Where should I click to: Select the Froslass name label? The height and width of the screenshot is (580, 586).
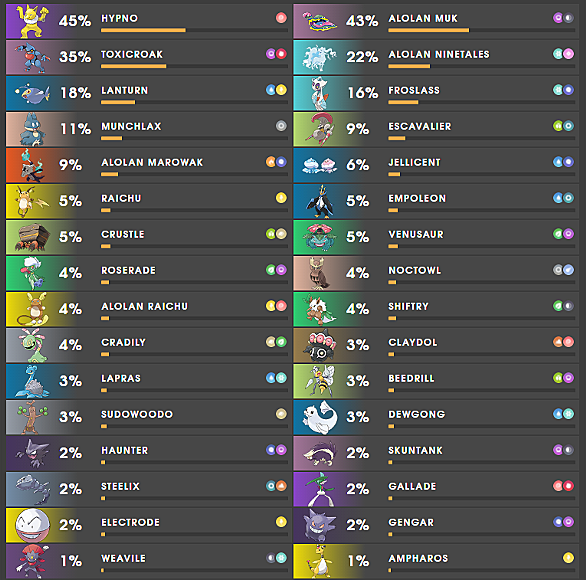414,90
